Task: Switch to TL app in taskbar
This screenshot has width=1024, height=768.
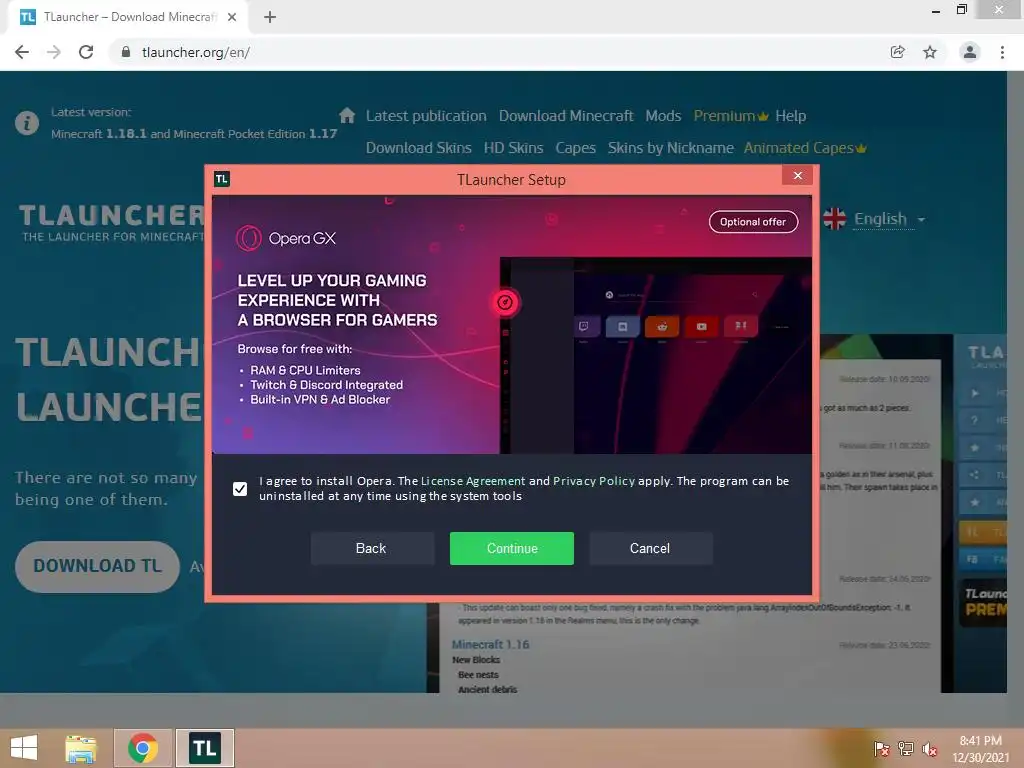Action: click(x=204, y=748)
